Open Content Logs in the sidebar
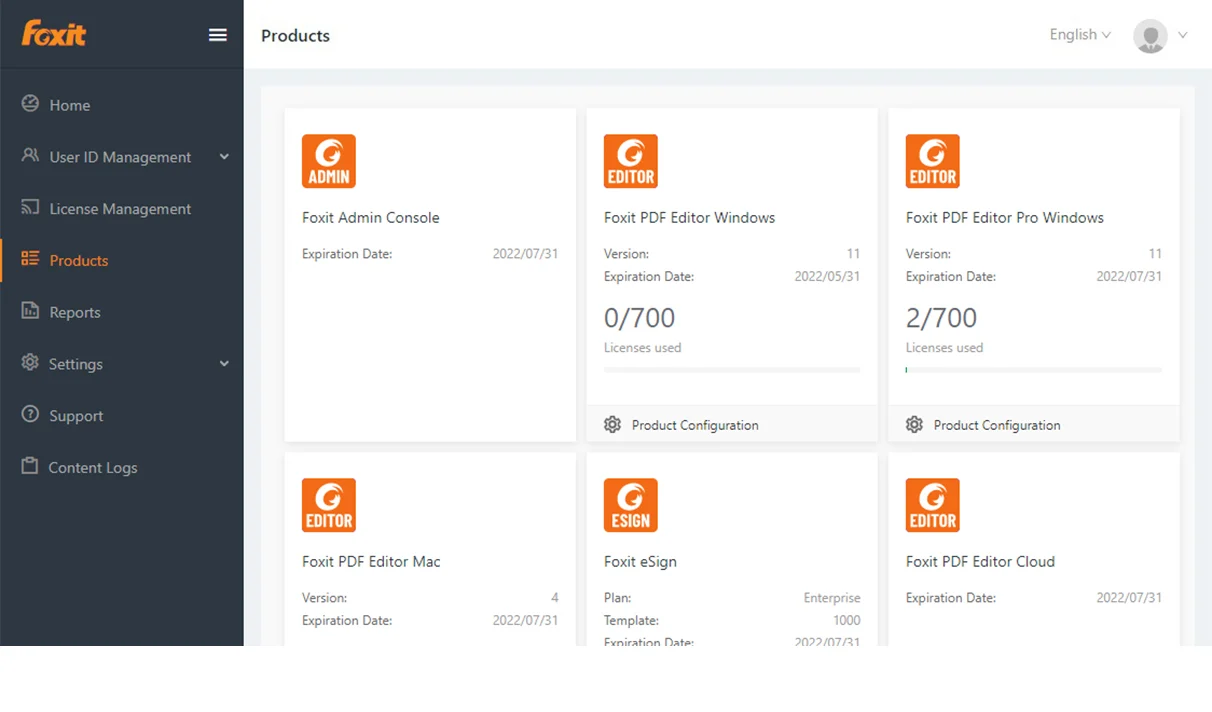Viewport: 1212px width, 712px height. pyautogui.click(x=92, y=468)
